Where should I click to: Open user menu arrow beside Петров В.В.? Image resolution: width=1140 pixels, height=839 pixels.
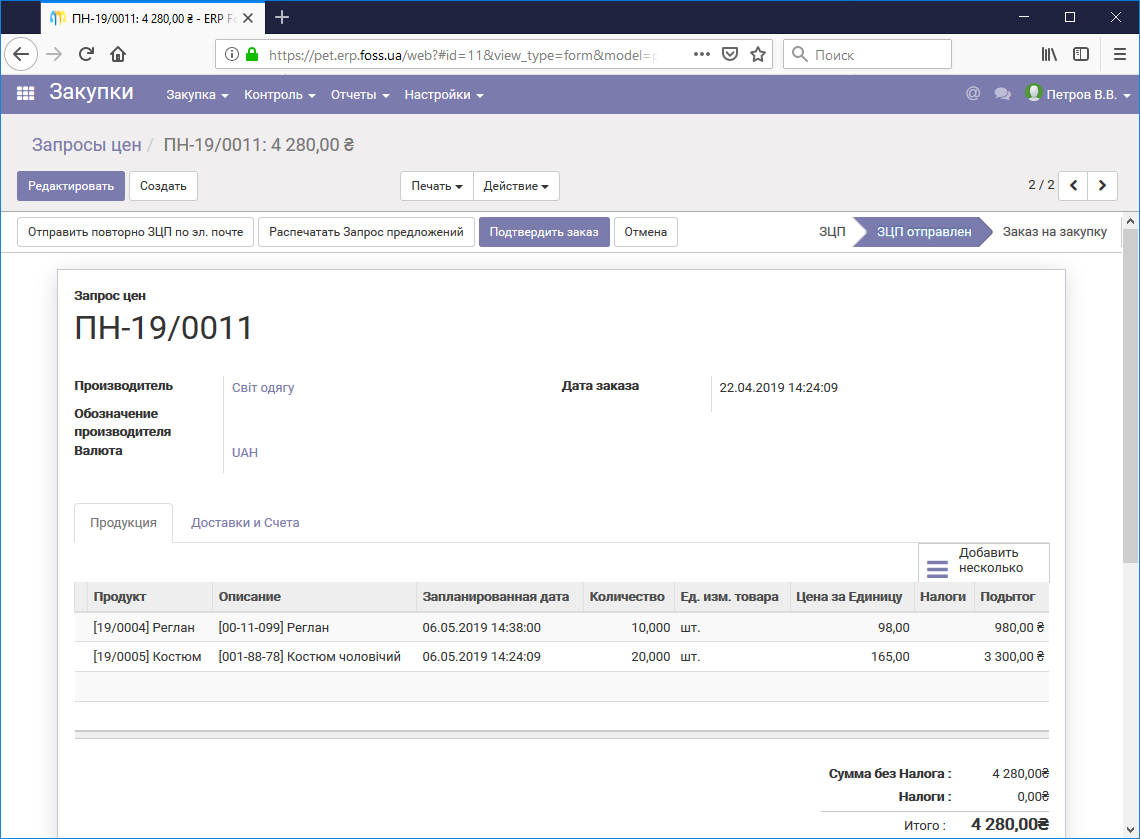click(1127, 95)
